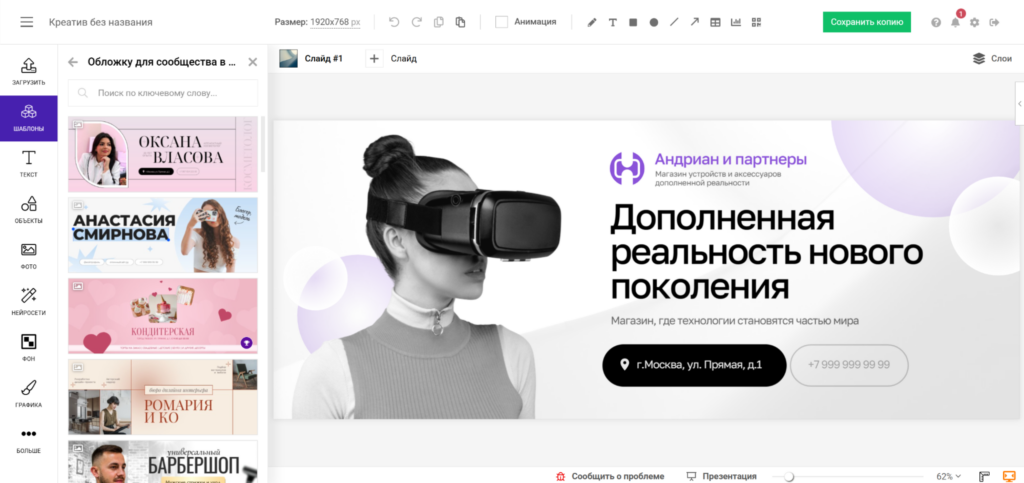Click the keyword search field
1024x483 pixels.
point(163,93)
